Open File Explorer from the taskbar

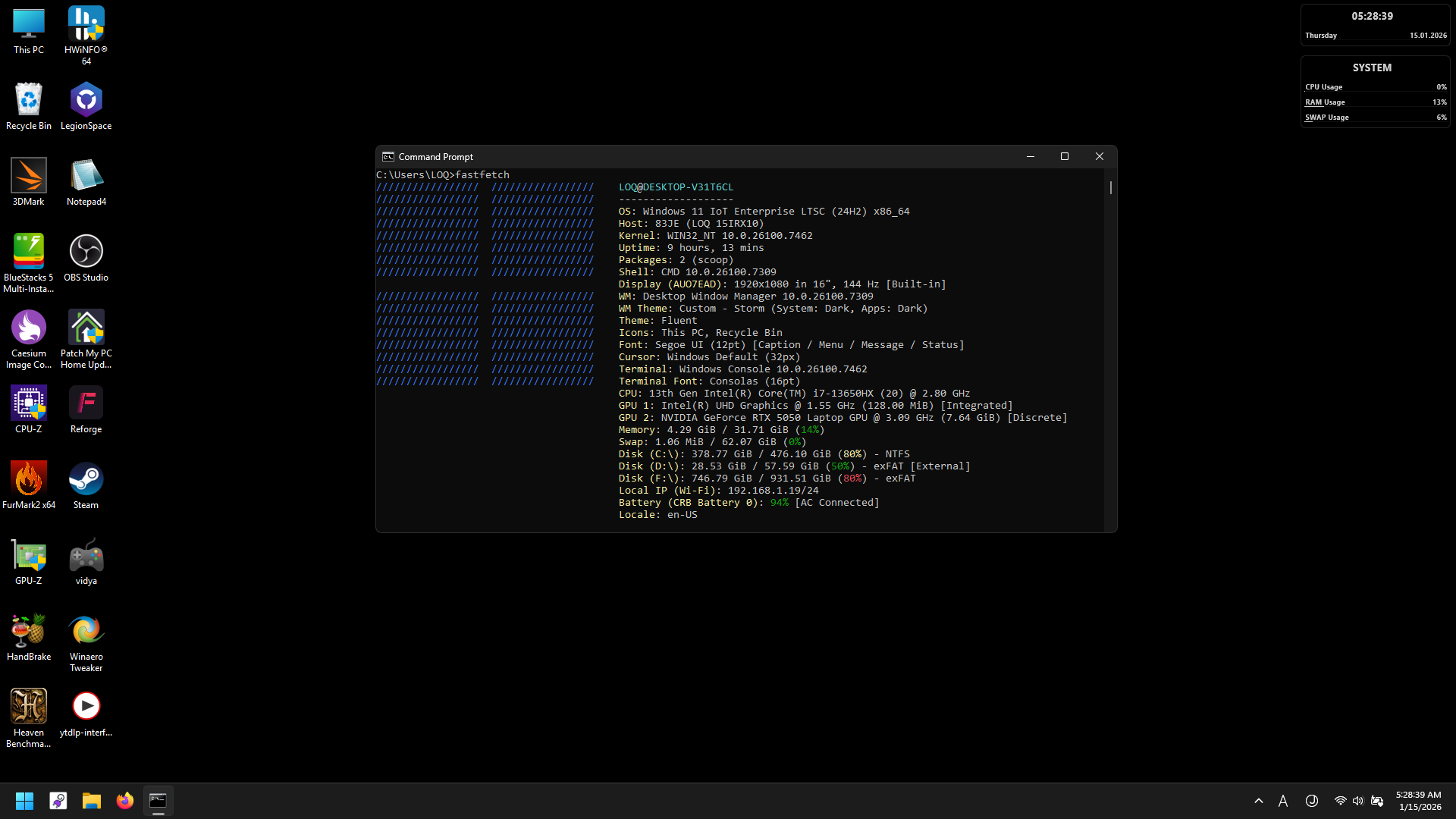pyautogui.click(x=92, y=801)
